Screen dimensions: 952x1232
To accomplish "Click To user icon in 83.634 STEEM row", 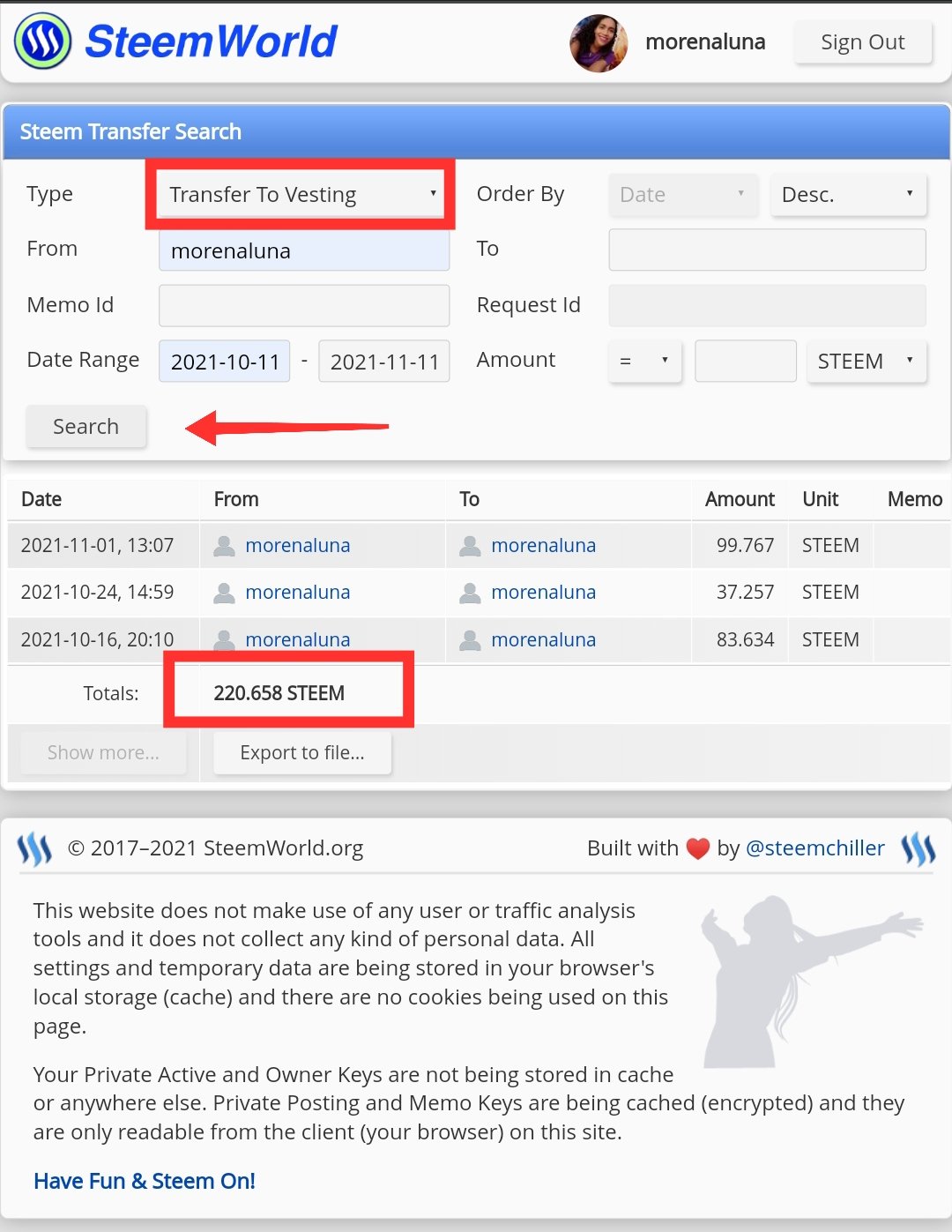I will (470, 640).
